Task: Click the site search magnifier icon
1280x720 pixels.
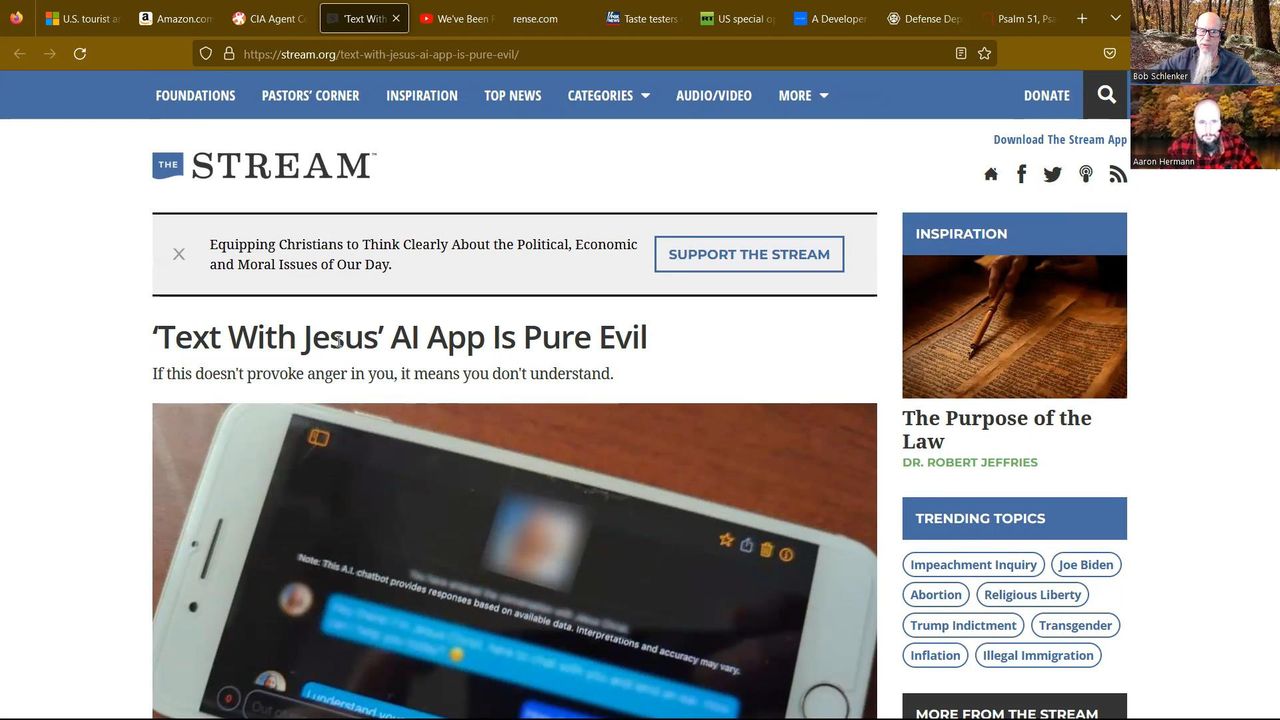Action: click(x=1106, y=95)
